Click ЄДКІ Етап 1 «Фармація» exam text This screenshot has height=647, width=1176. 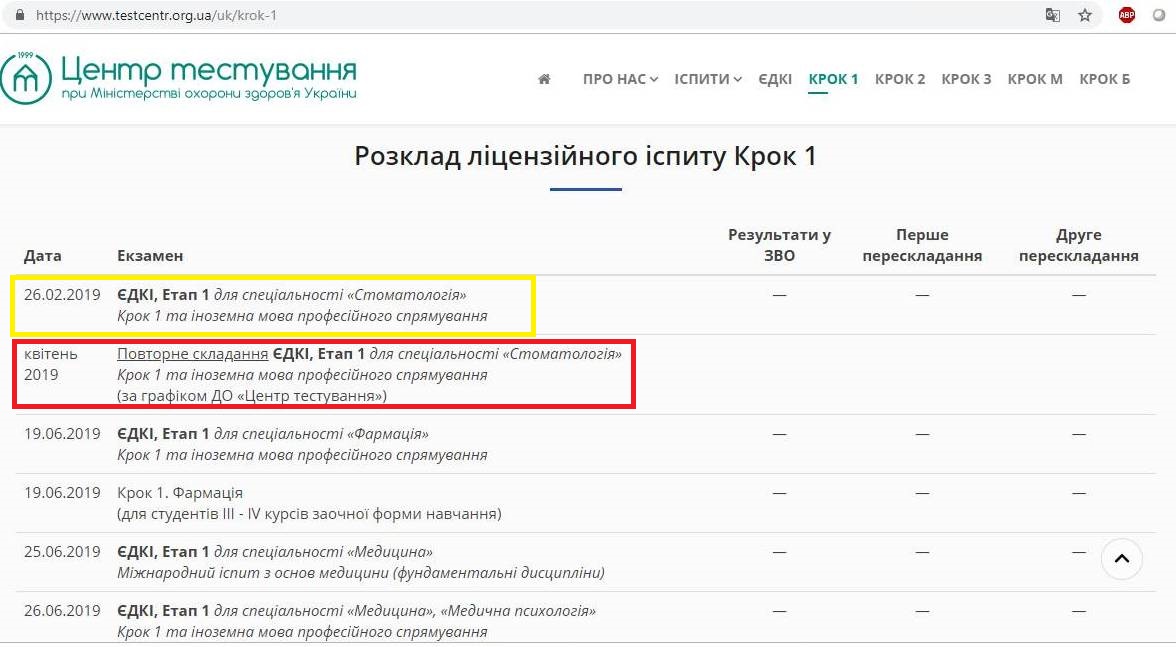[x=273, y=434]
